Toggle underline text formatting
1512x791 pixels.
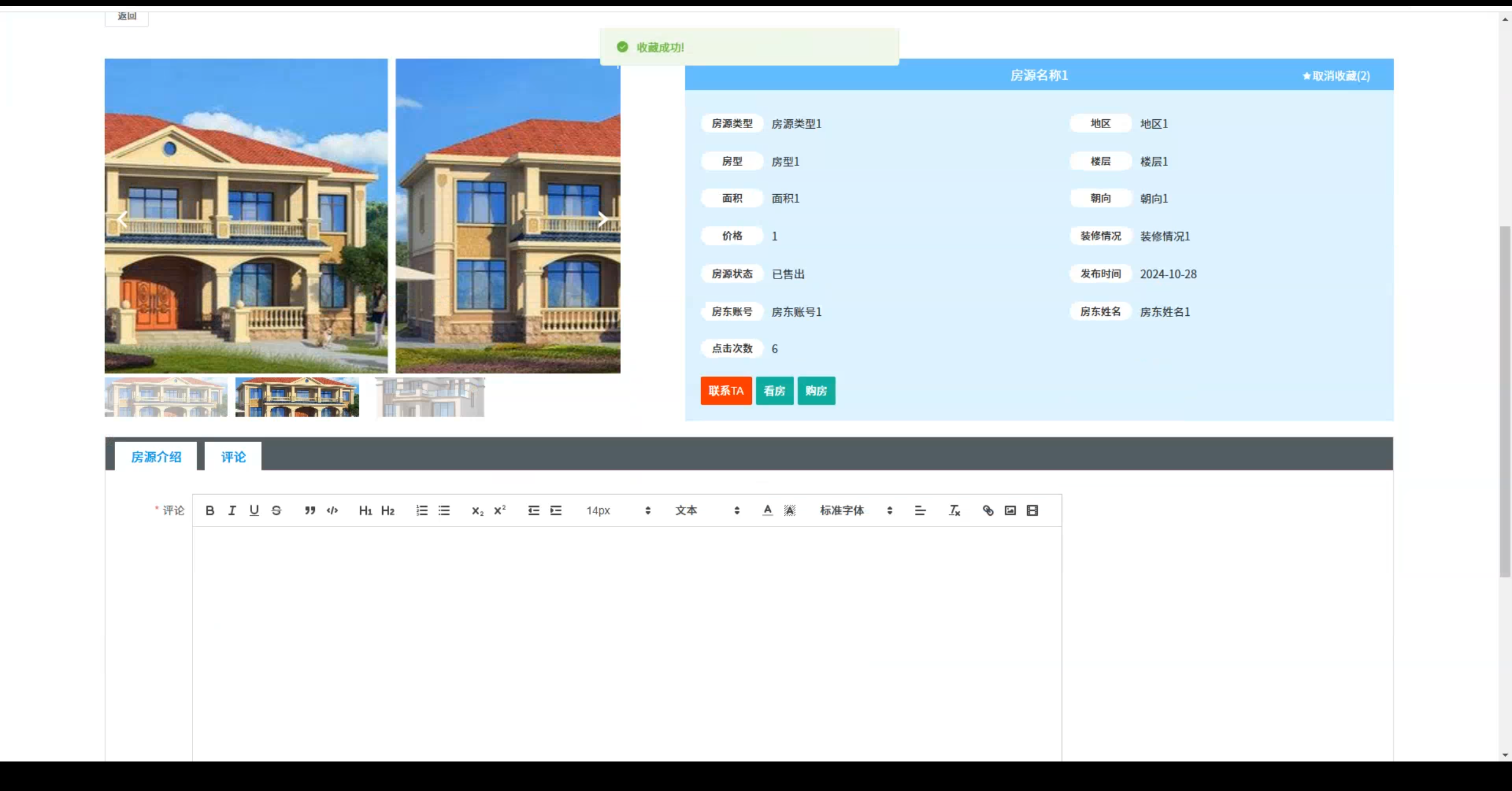[x=254, y=511]
